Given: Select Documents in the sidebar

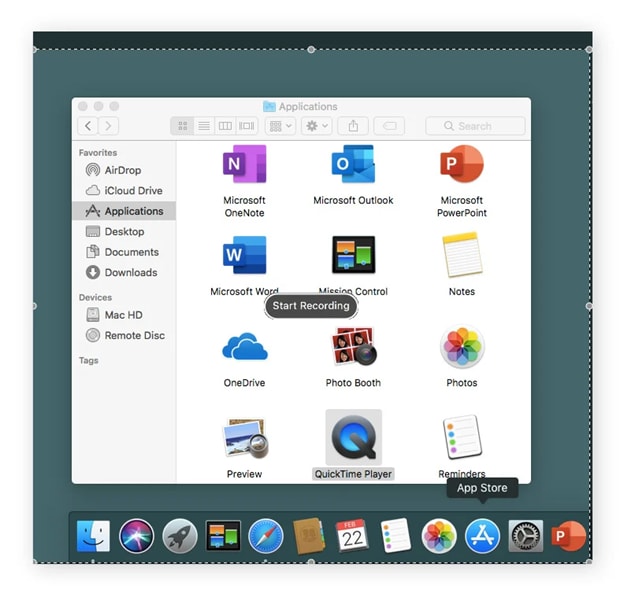Looking at the screenshot, I should pyautogui.click(x=124, y=252).
